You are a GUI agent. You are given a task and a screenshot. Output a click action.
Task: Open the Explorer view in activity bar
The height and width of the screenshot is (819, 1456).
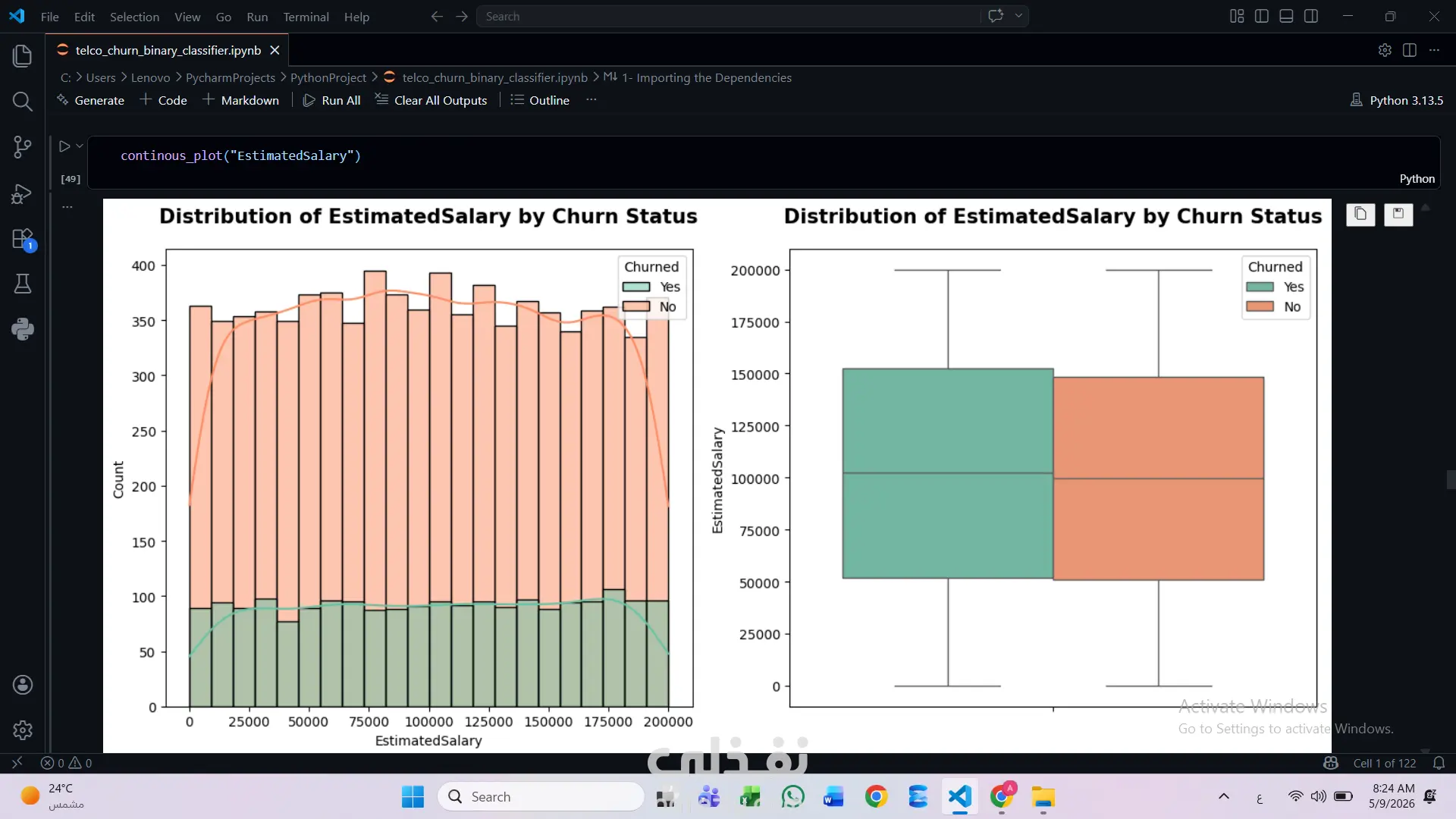(x=23, y=55)
